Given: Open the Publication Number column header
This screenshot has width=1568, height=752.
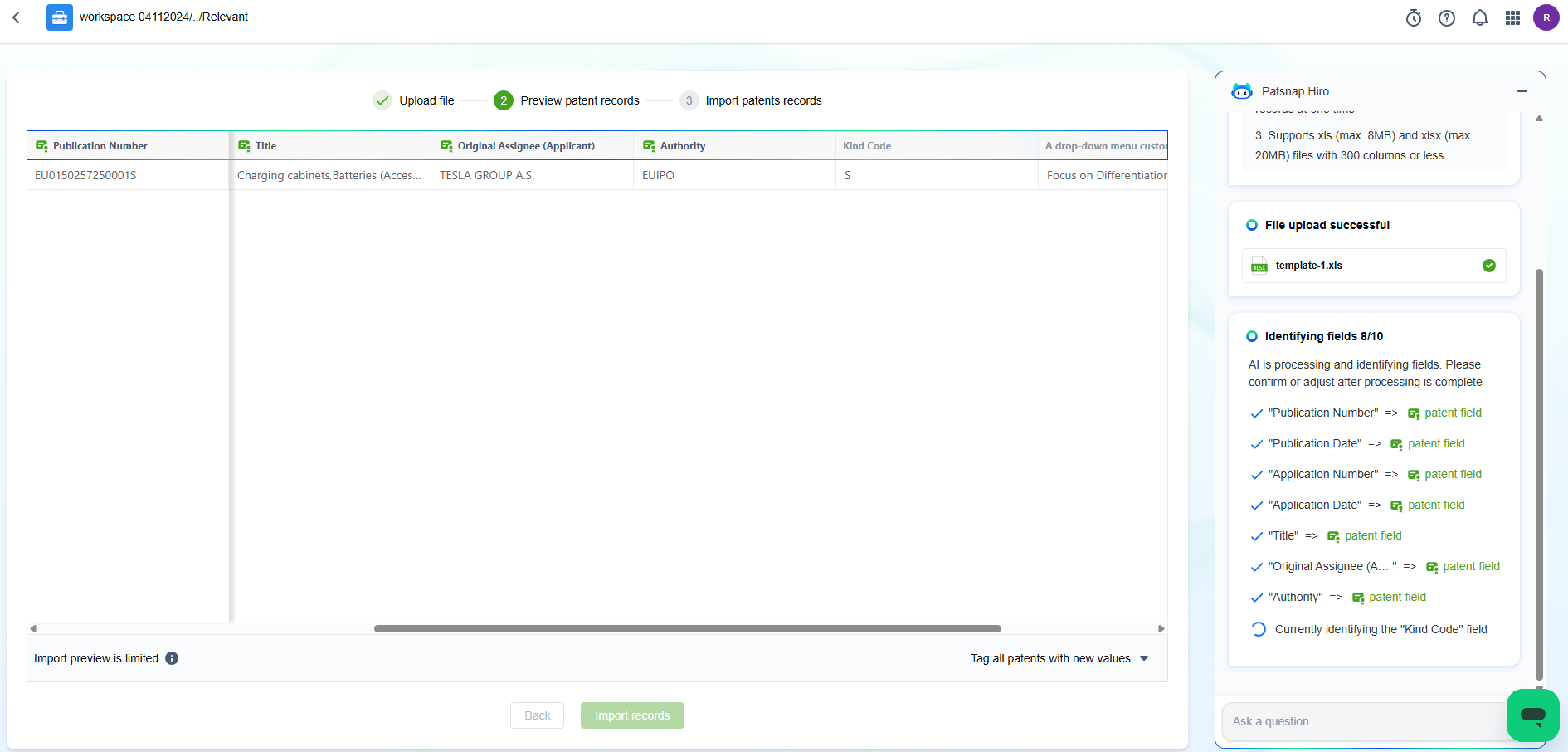Looking at the screenshot, I should pos(100,146).
